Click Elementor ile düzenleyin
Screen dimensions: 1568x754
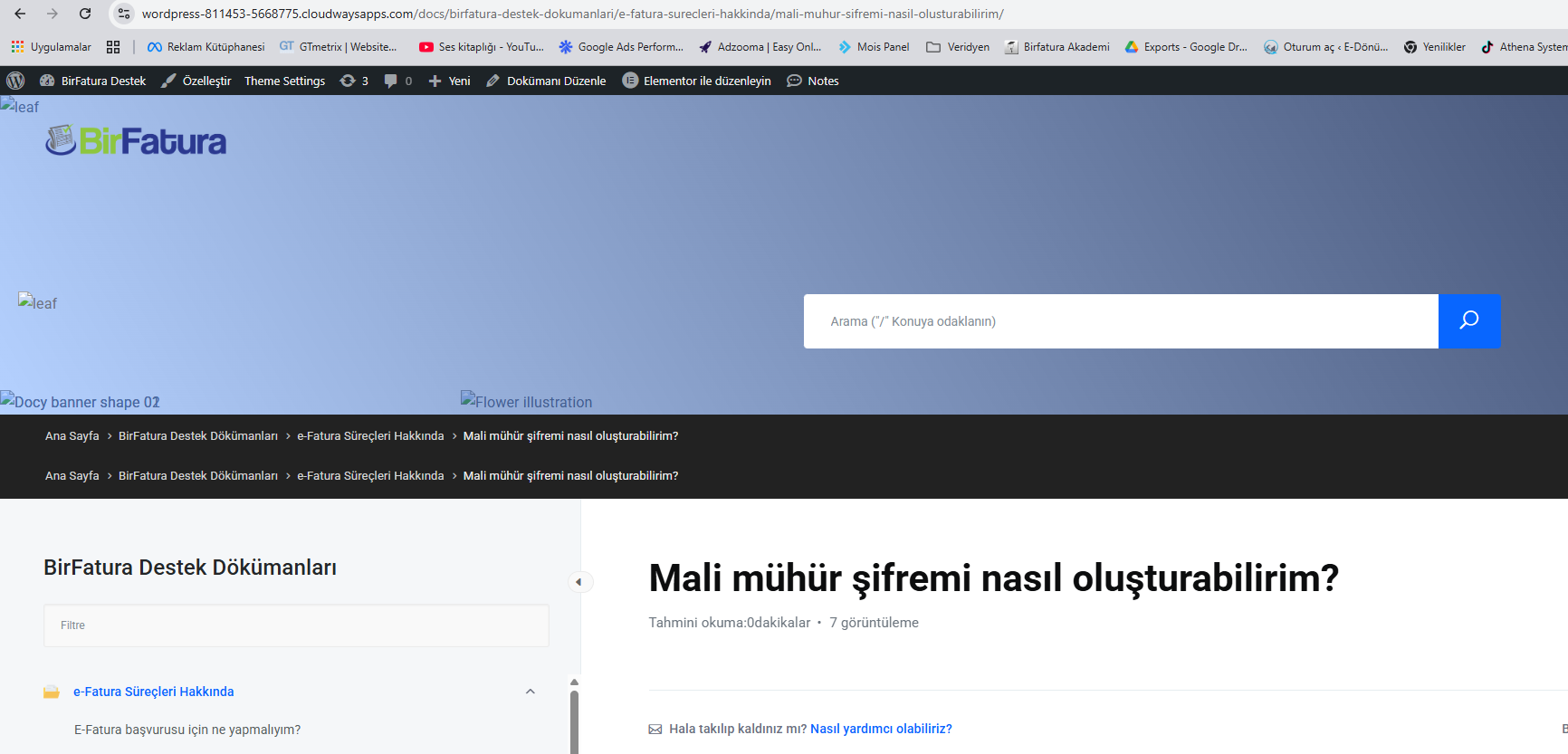697,81
